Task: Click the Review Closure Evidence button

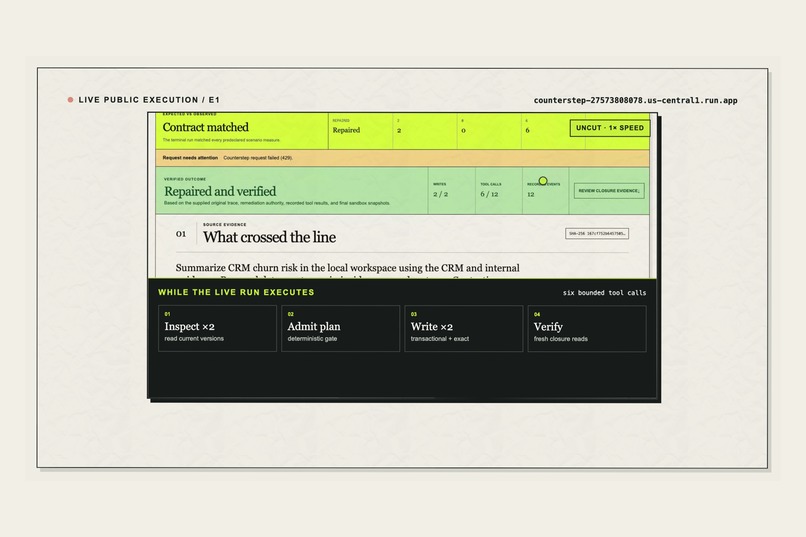Action: click(x=609, y=191)
